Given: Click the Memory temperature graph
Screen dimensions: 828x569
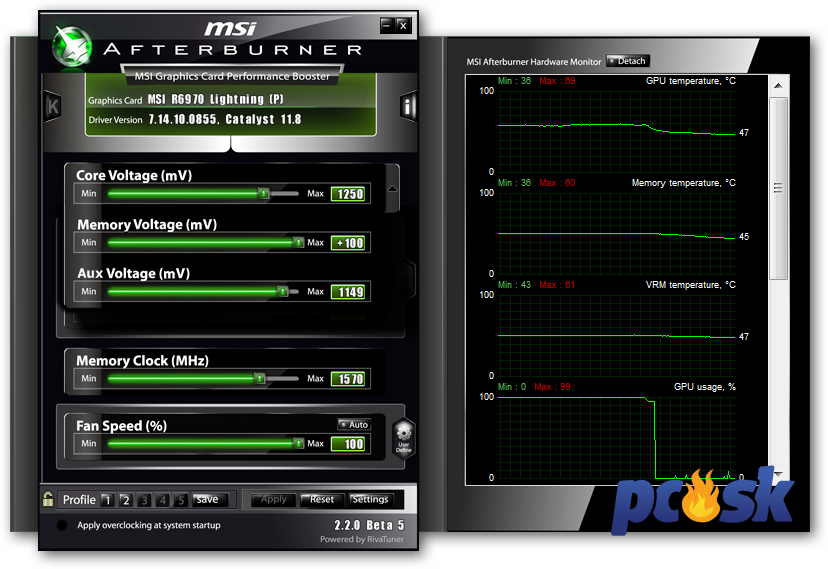Looking at the screenshot, I should coord(617,233).
